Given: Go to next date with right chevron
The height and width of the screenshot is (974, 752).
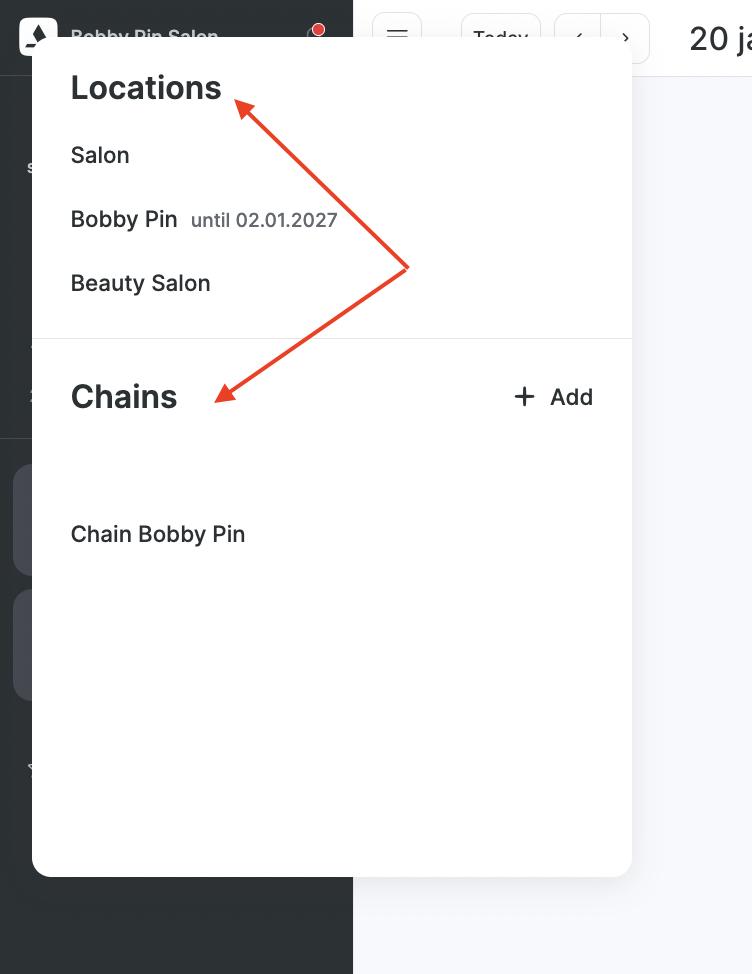Looking at the screenshot, I should tap(626, 31).
